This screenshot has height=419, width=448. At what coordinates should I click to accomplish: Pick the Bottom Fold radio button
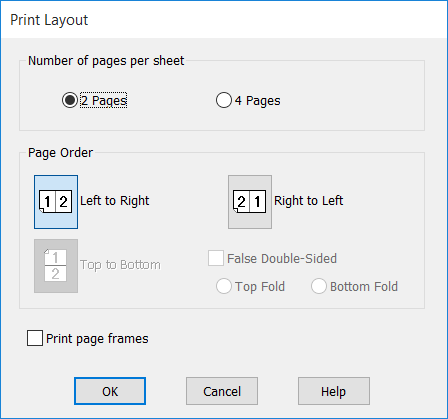pyautogui.click(x=319, y=286)
